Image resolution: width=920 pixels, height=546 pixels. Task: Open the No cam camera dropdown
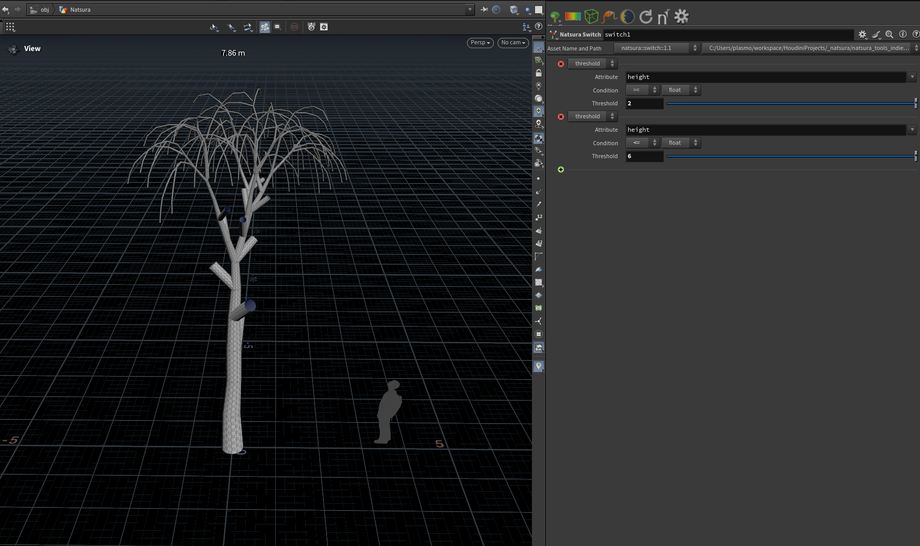pos(513,43)
